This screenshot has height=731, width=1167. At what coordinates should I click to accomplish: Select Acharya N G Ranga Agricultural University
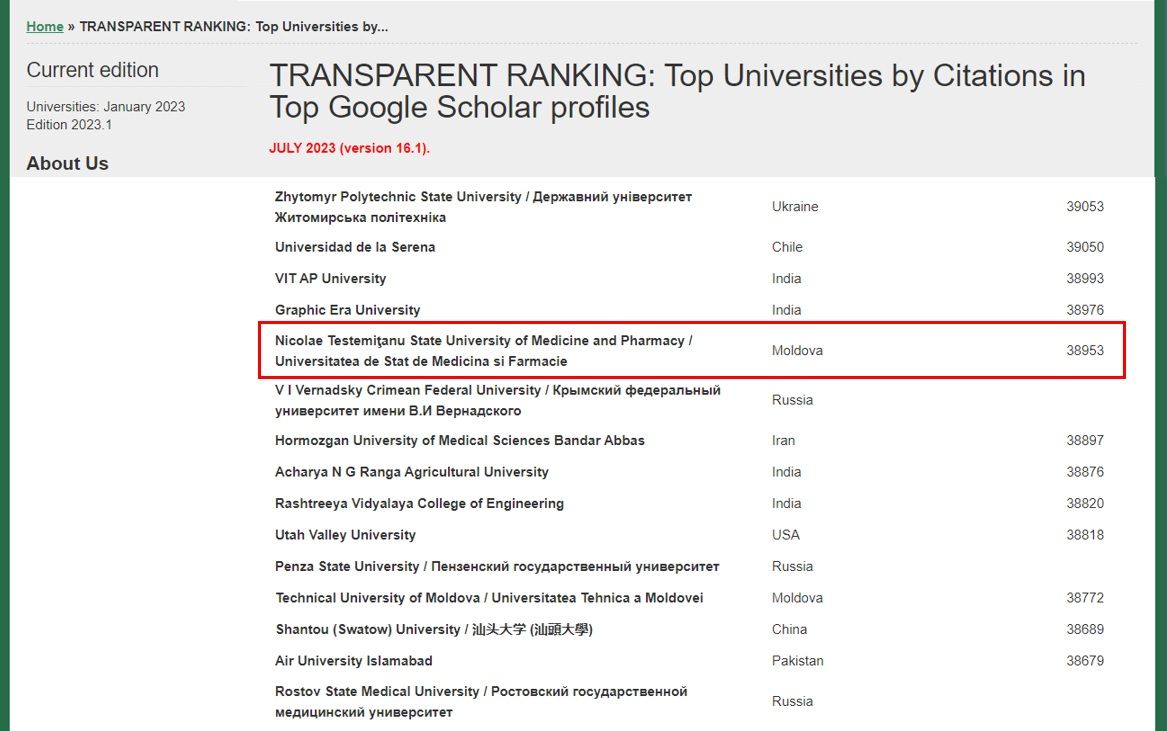pos(411,472)
